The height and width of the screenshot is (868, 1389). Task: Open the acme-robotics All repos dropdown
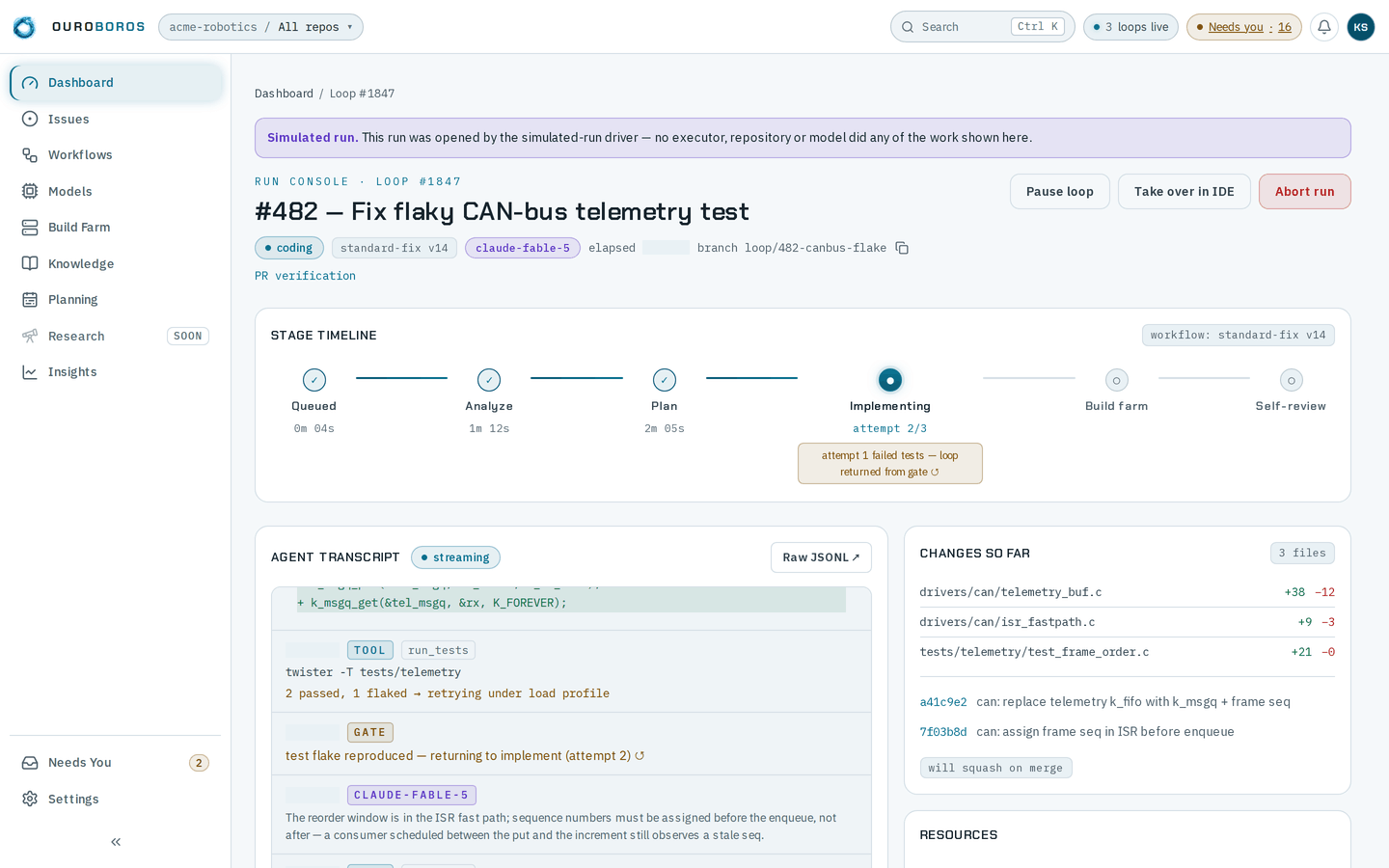[260, 27]
